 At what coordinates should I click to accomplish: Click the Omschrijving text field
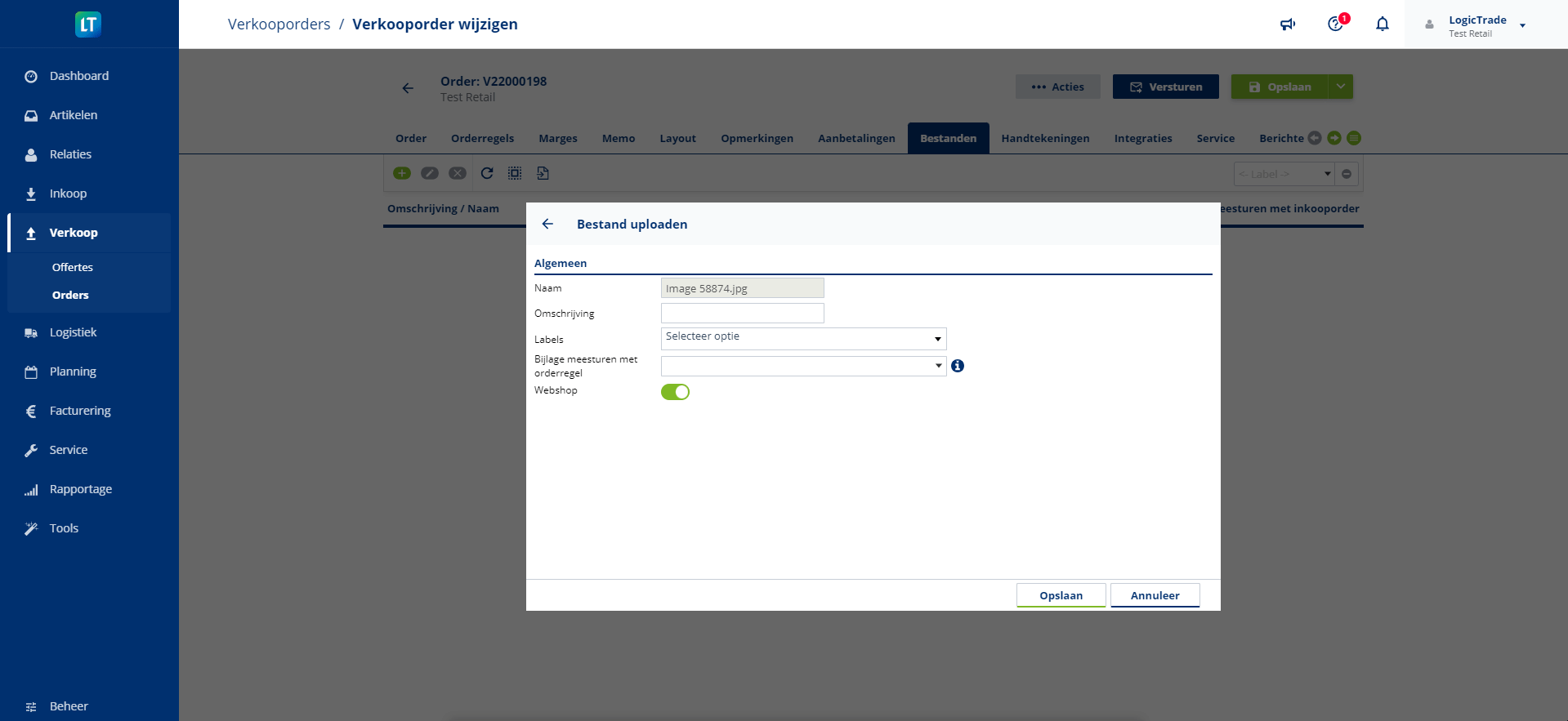point(742,314)
